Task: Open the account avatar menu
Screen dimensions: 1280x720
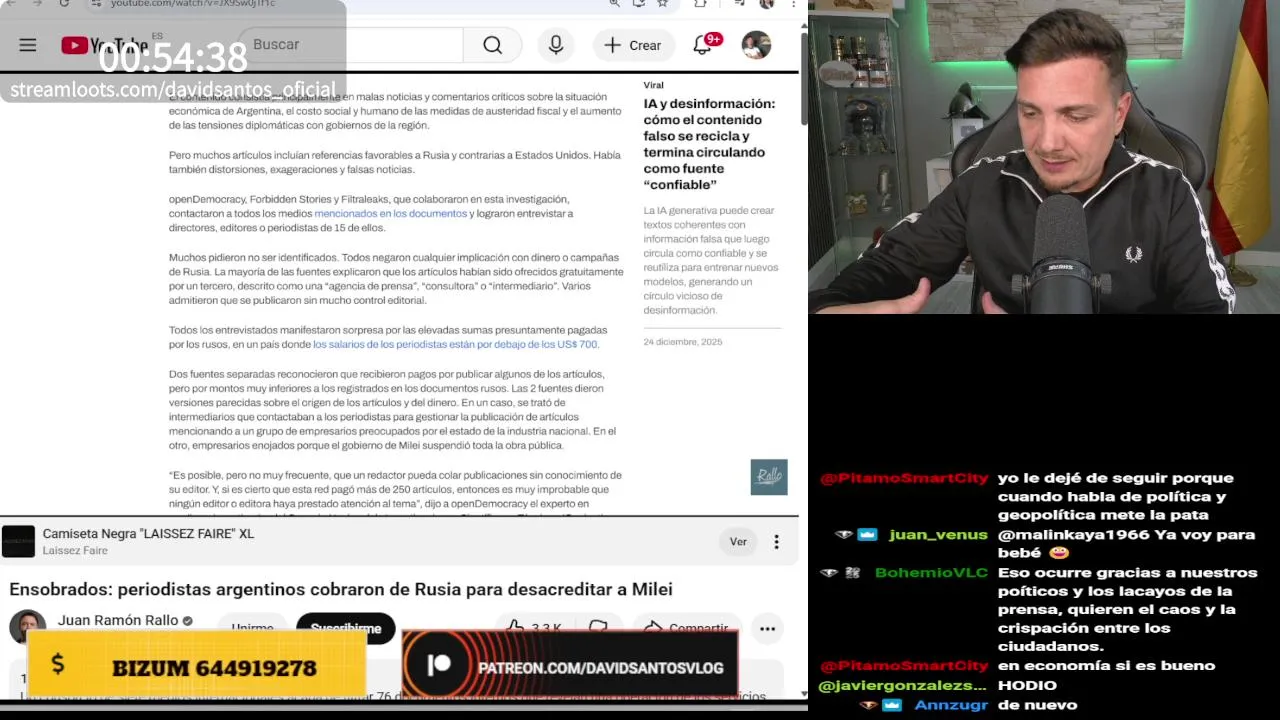Action: coord(756,45)
